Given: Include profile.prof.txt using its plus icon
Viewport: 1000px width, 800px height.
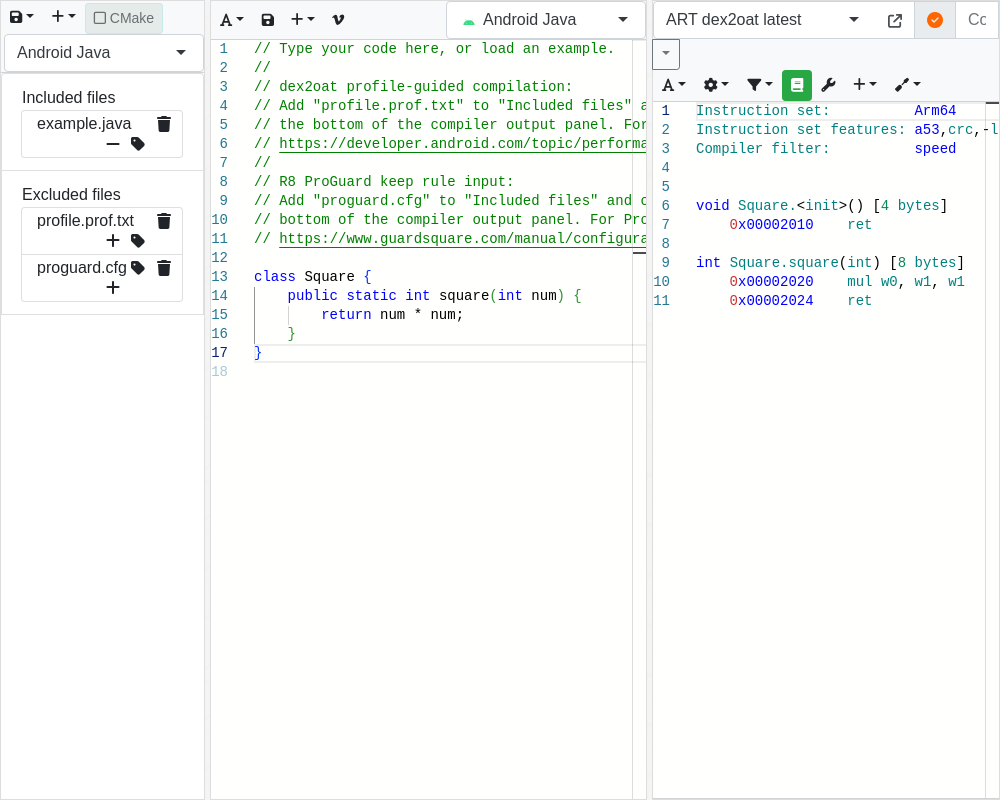Looking at the screenshot, I should click(x=113, y=241).
